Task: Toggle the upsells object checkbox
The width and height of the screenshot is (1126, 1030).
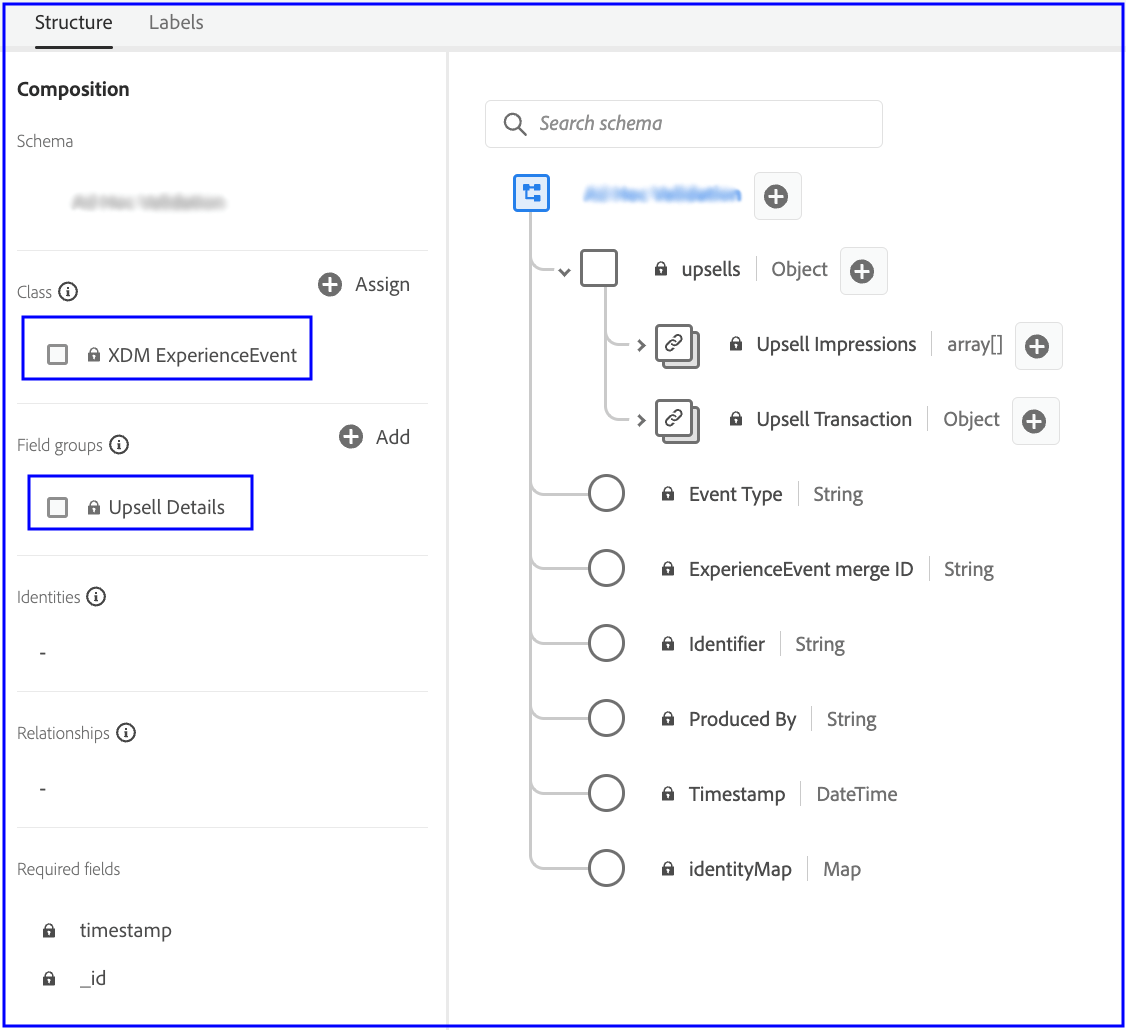Action: [x=599, y=268]
